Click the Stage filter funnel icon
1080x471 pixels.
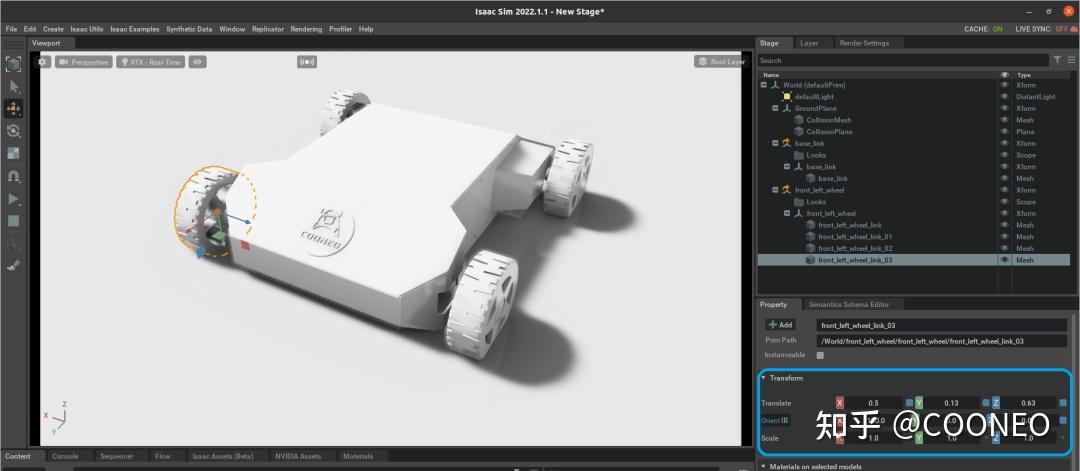coord(1058,60)
